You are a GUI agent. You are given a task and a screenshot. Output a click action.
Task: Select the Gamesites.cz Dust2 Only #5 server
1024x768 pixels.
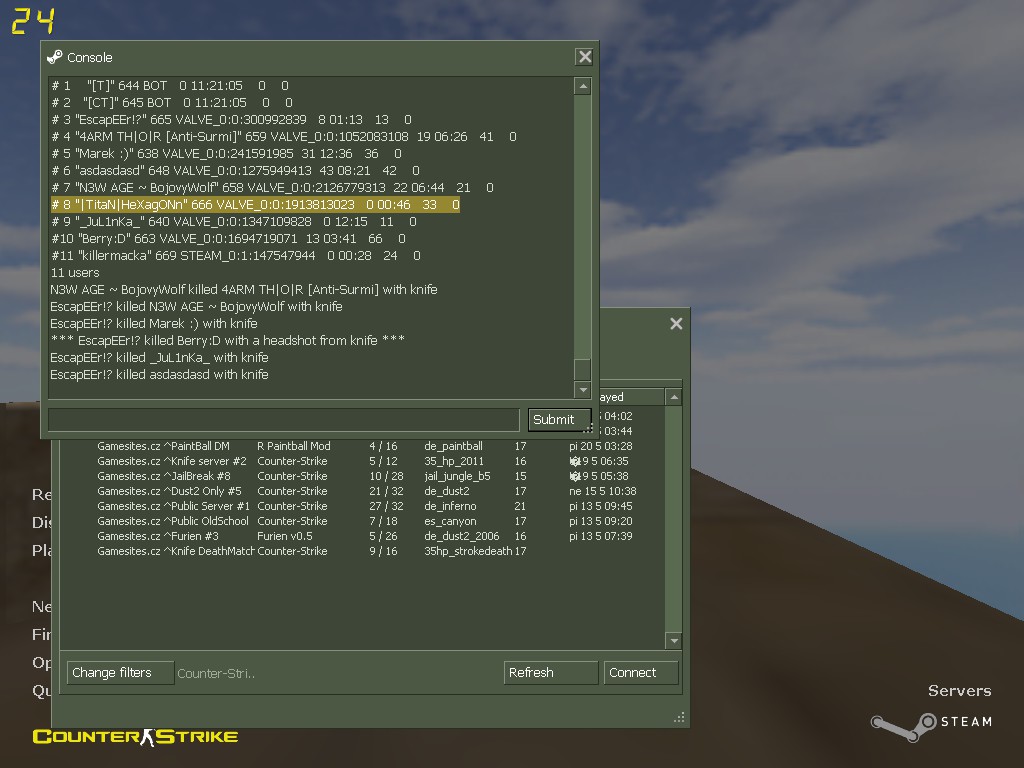[366, 491]
